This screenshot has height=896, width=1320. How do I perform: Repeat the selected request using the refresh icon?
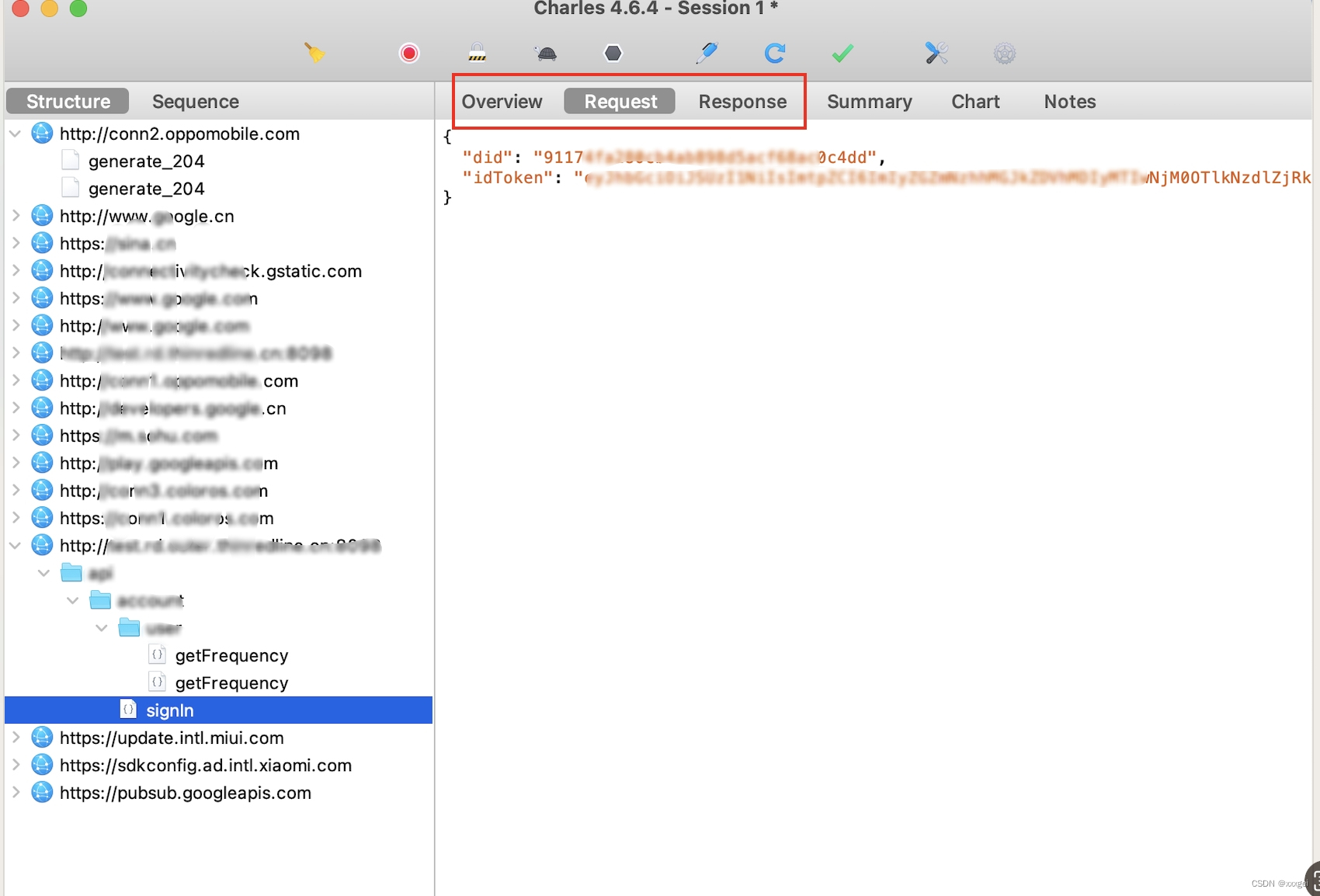click(x=774, y=53)
